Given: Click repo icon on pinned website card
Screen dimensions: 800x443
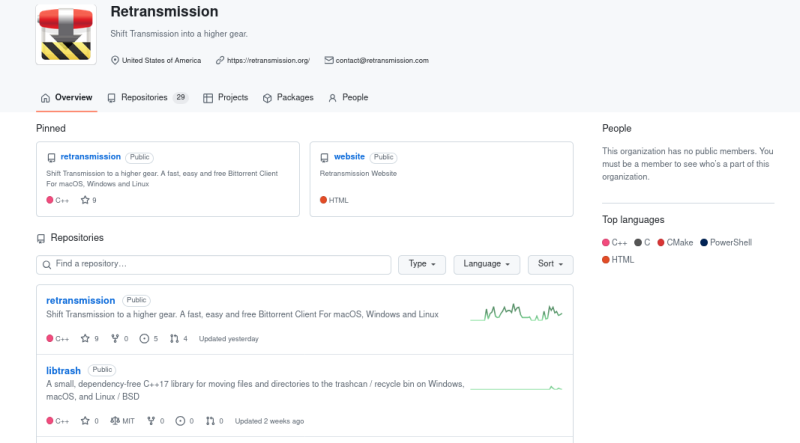Looking at the screenshot, I should click(x=324, y=158).
